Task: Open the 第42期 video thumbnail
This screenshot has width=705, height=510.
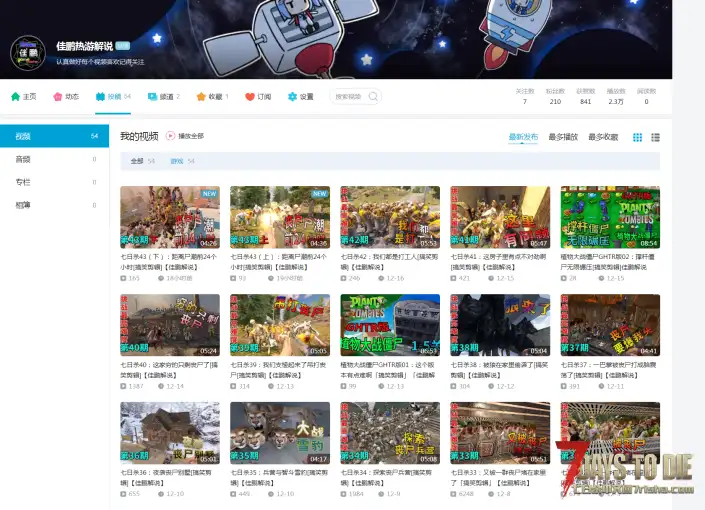Action: coord(390,217)
